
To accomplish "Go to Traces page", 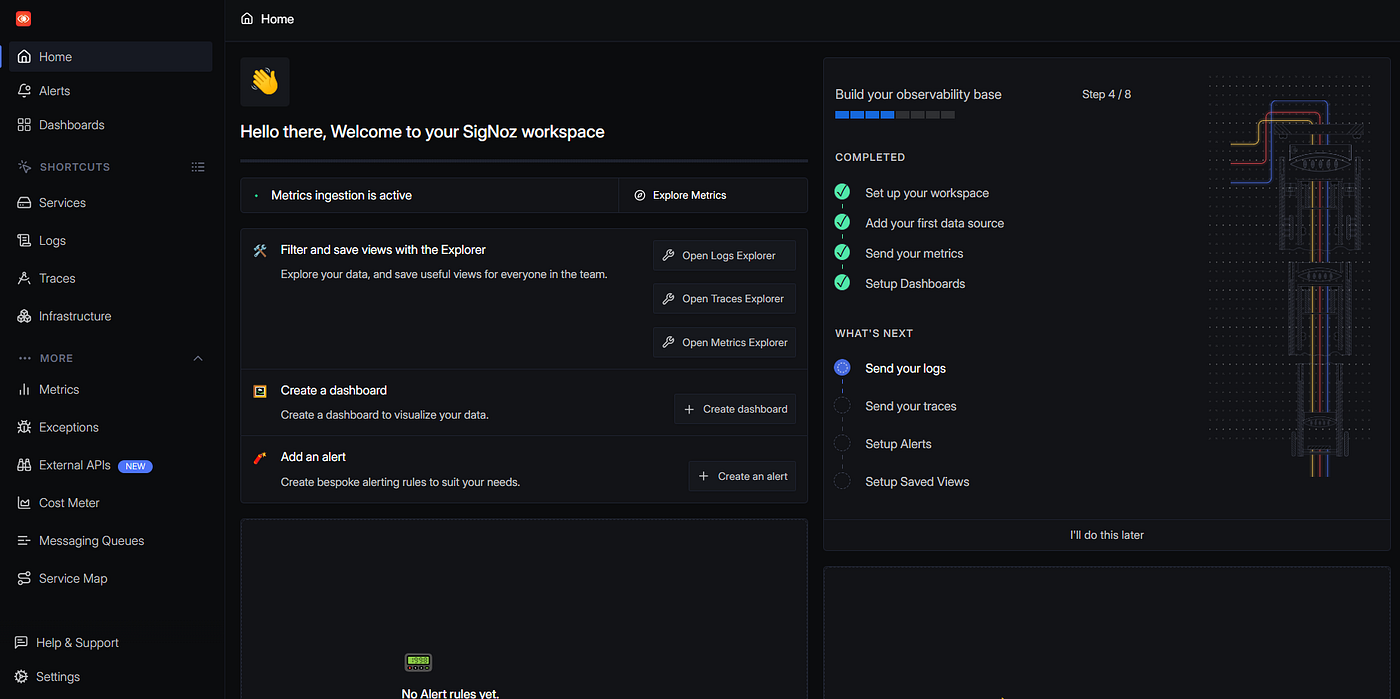I will point(111,279).
